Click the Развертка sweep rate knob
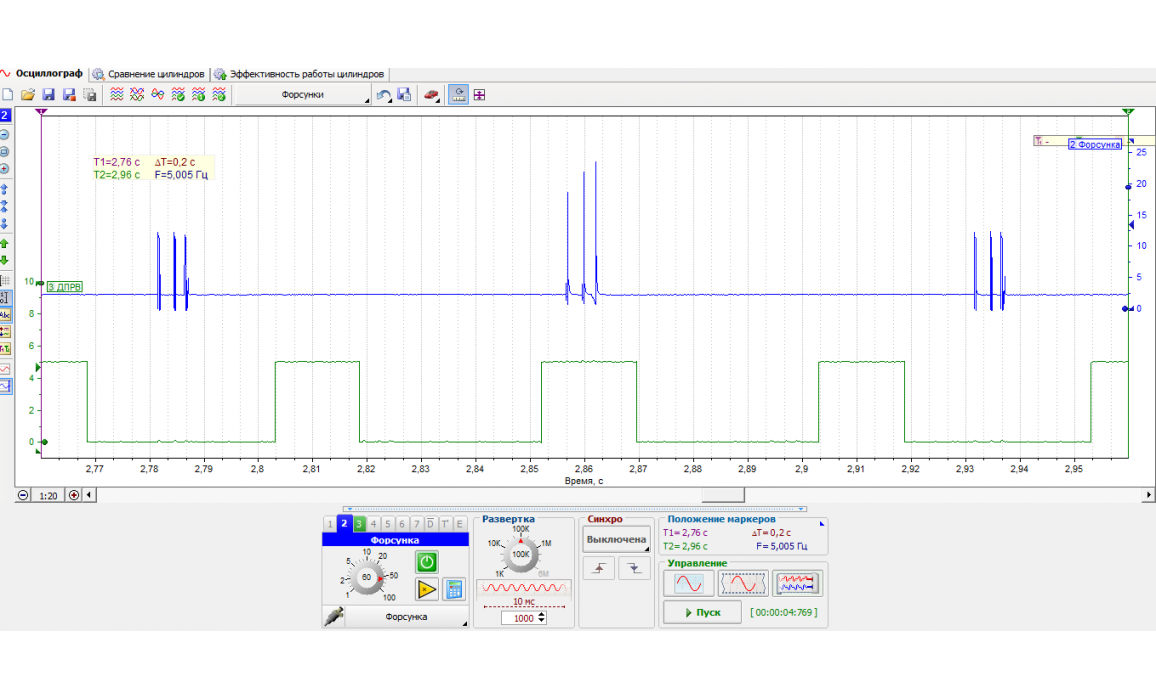Viewport: 1156px width, 700px height. click(521, 554)
